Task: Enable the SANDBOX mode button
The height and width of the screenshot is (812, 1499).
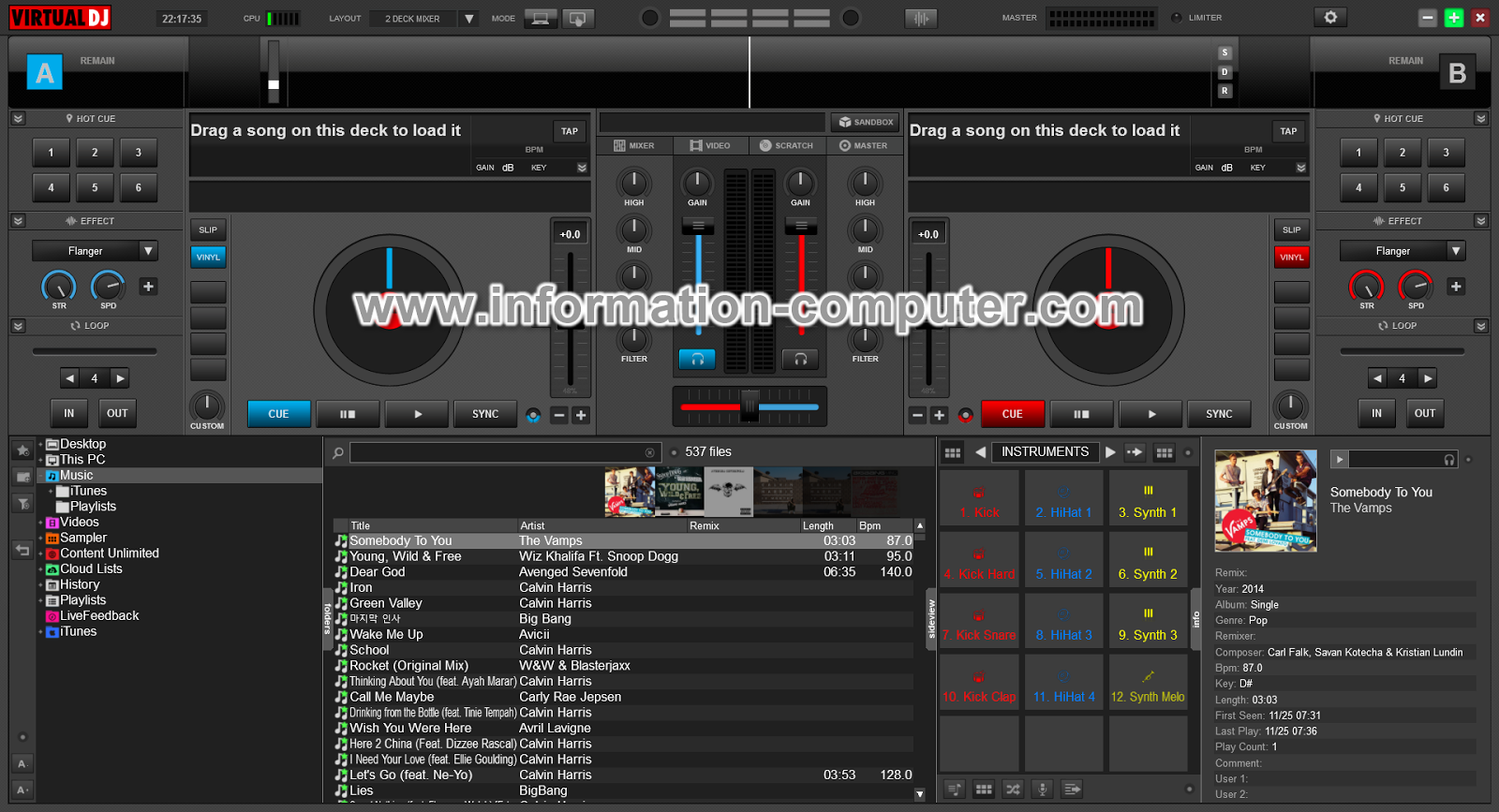Action: pyautogui.click(x=865, y=122)
